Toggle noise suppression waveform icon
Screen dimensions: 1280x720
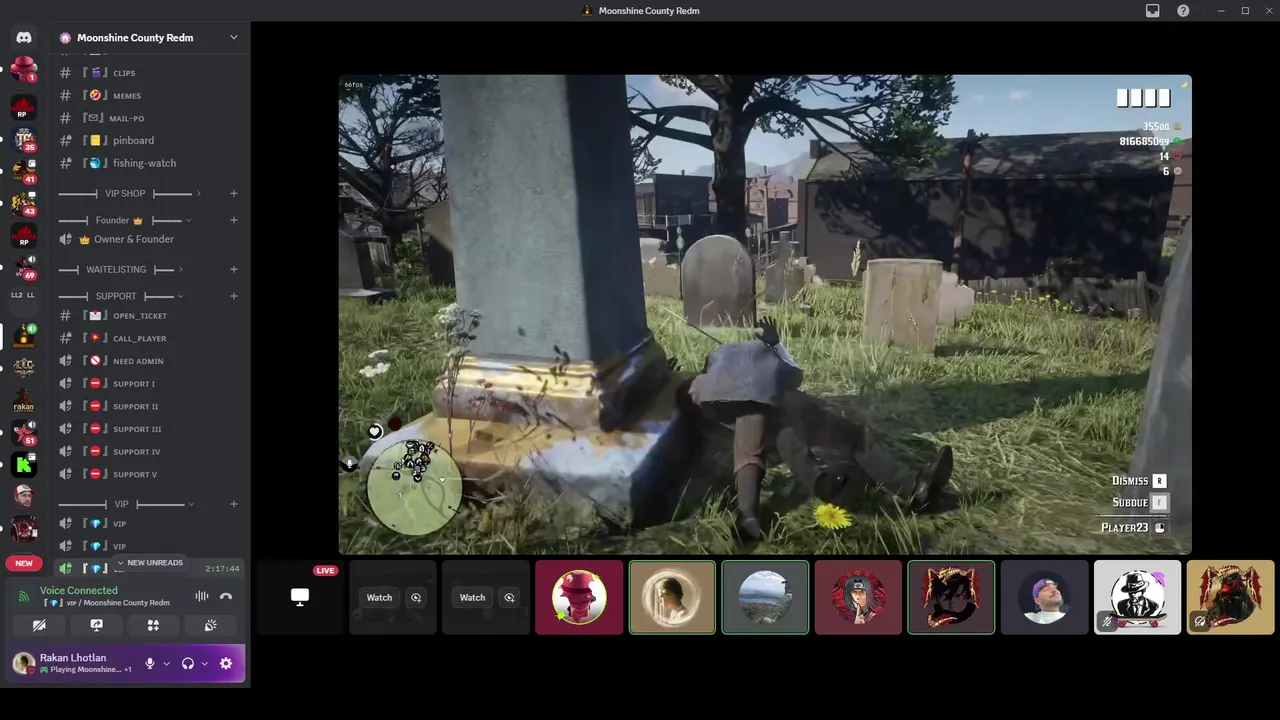pyautogui.click(x=202, y=596)
